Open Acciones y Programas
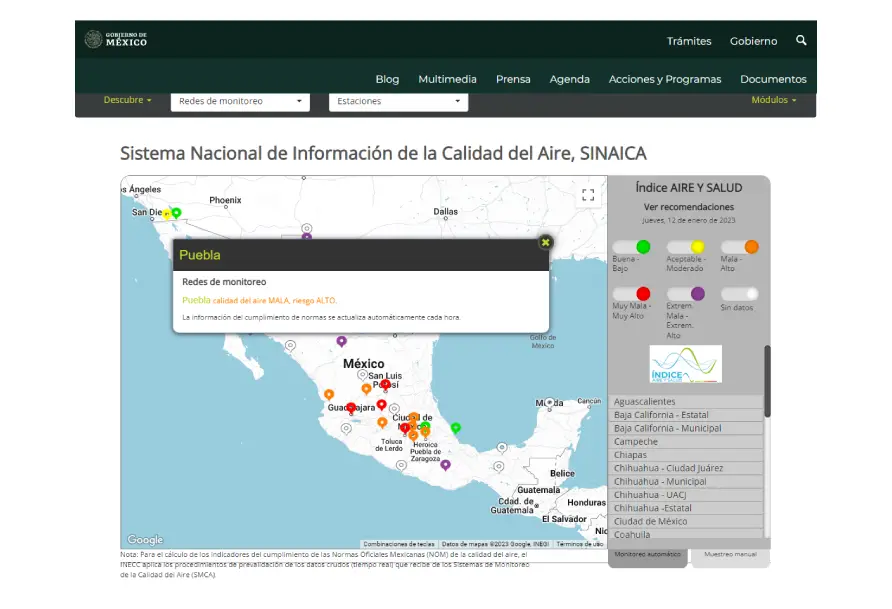 (x=665, y=79)
